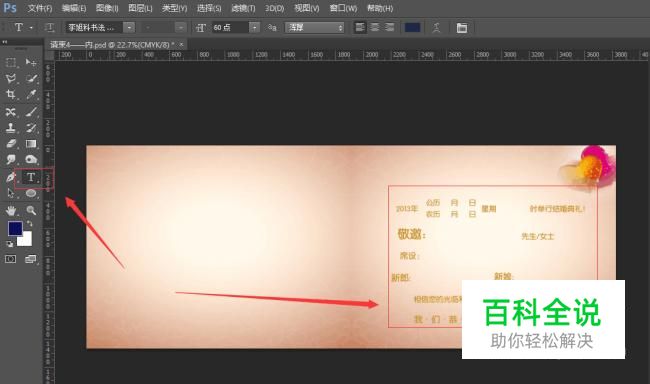Activate the Eraser tool

click(11, 143)
